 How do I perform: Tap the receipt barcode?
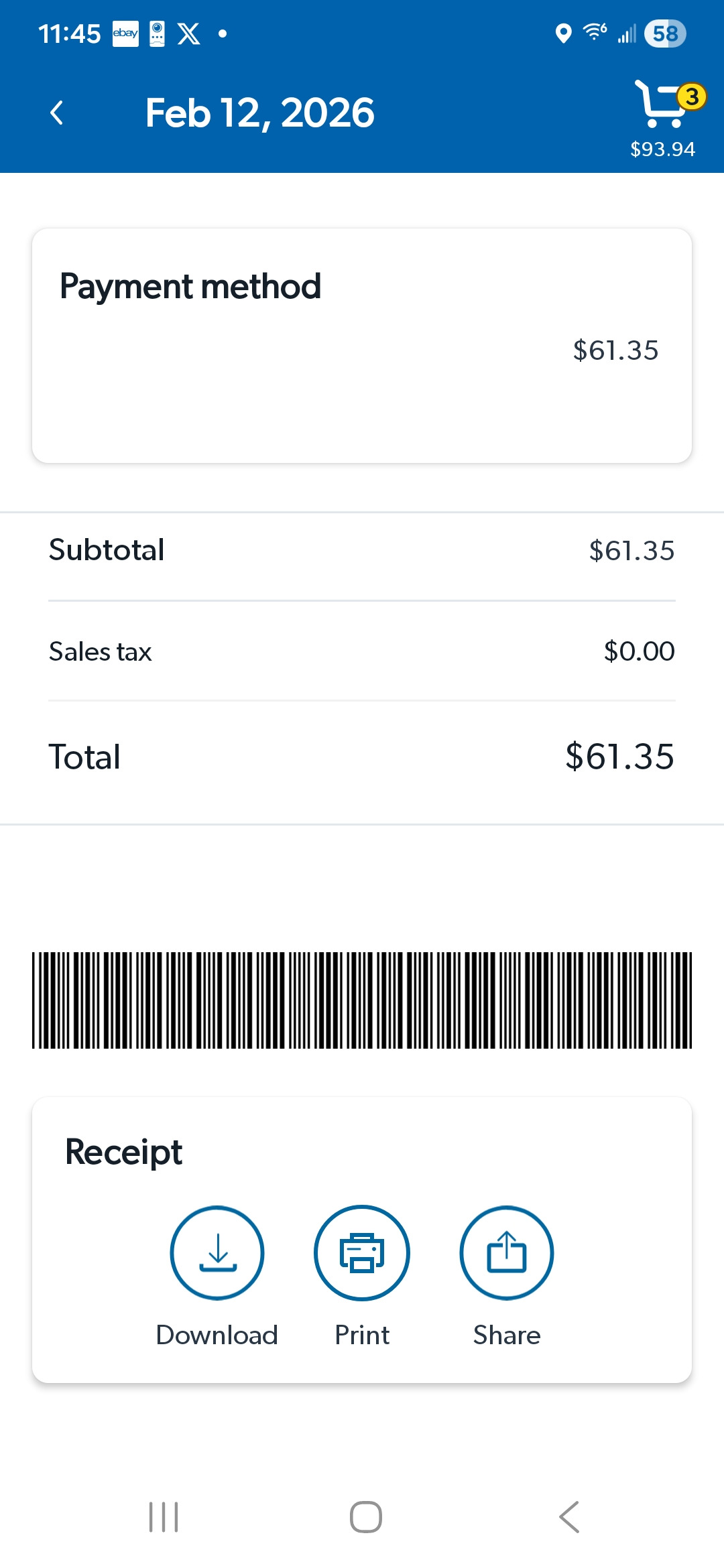tap(362, 1000)
